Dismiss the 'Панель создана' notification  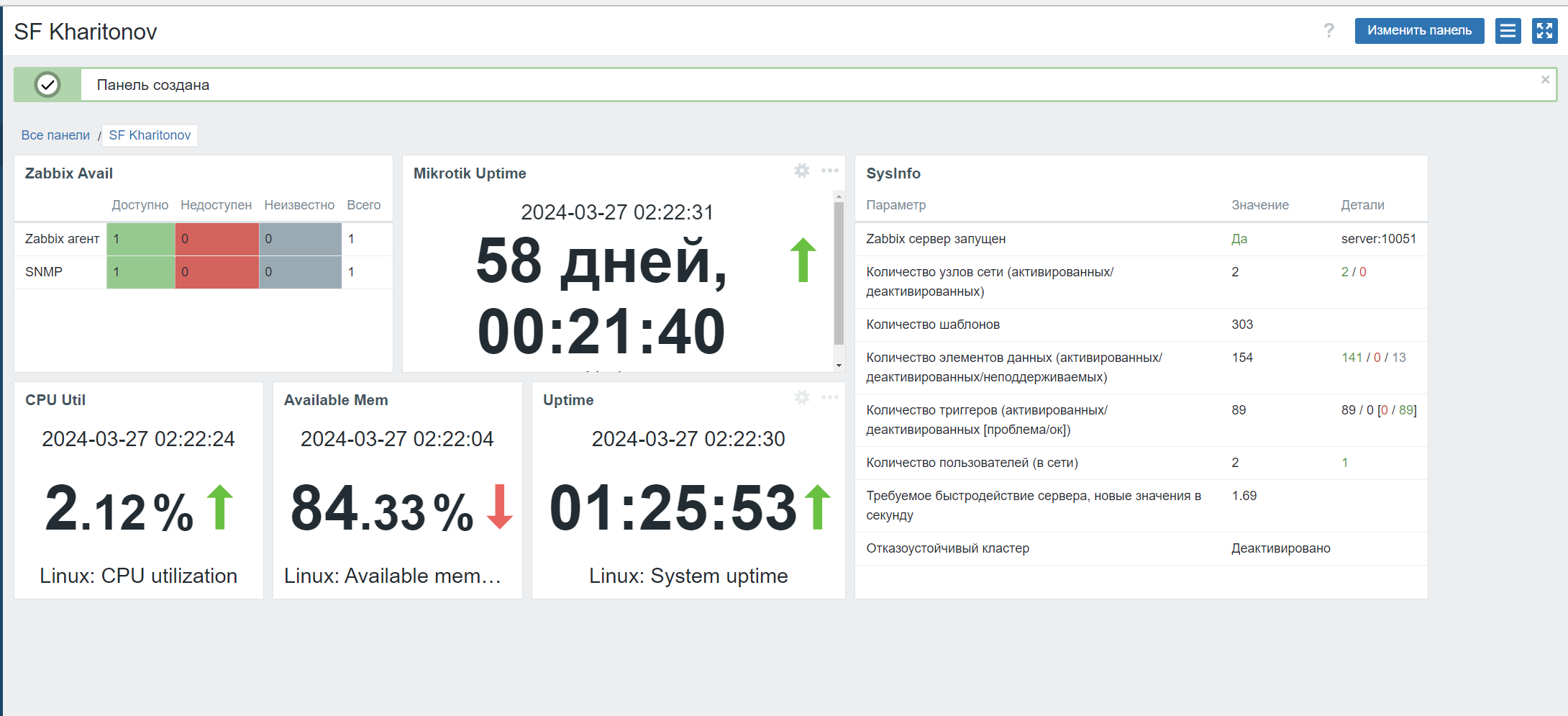tap(1544, 80)
